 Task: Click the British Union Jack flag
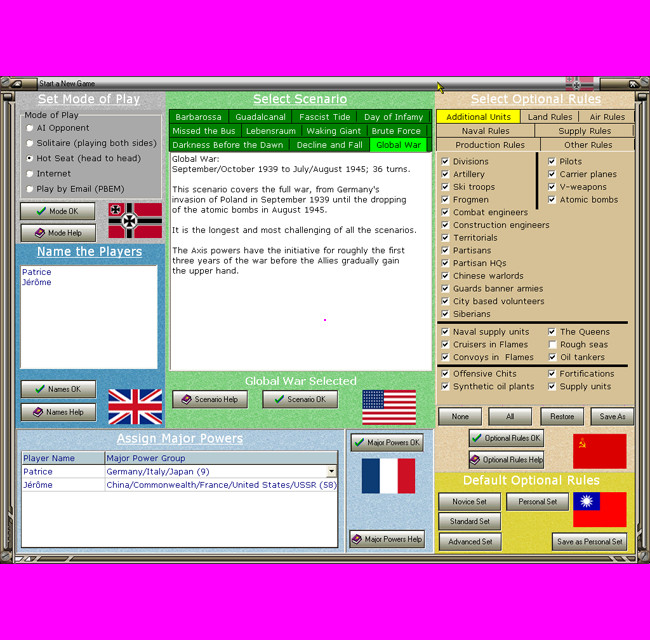point(135,407)
